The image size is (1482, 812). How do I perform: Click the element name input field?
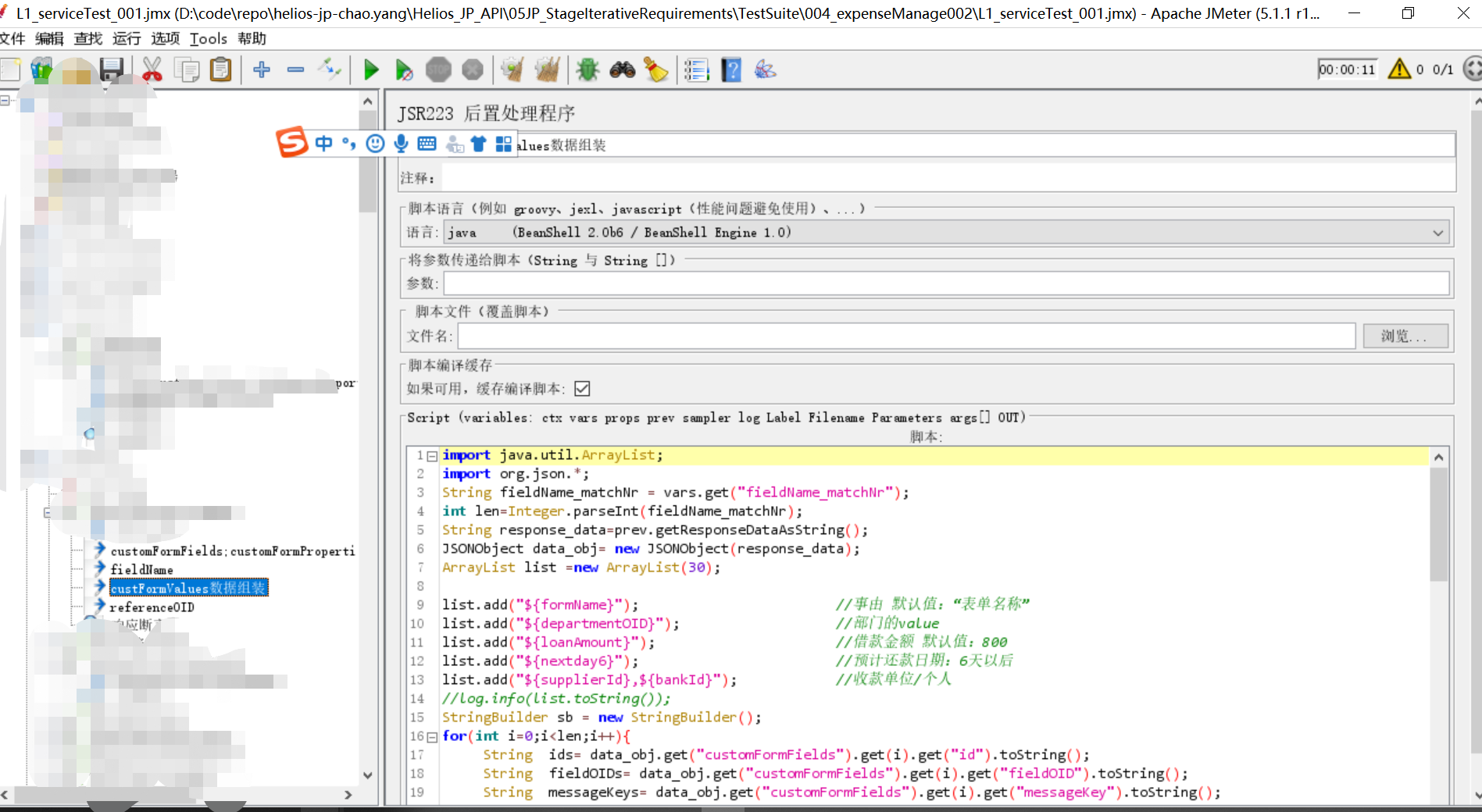985,145
